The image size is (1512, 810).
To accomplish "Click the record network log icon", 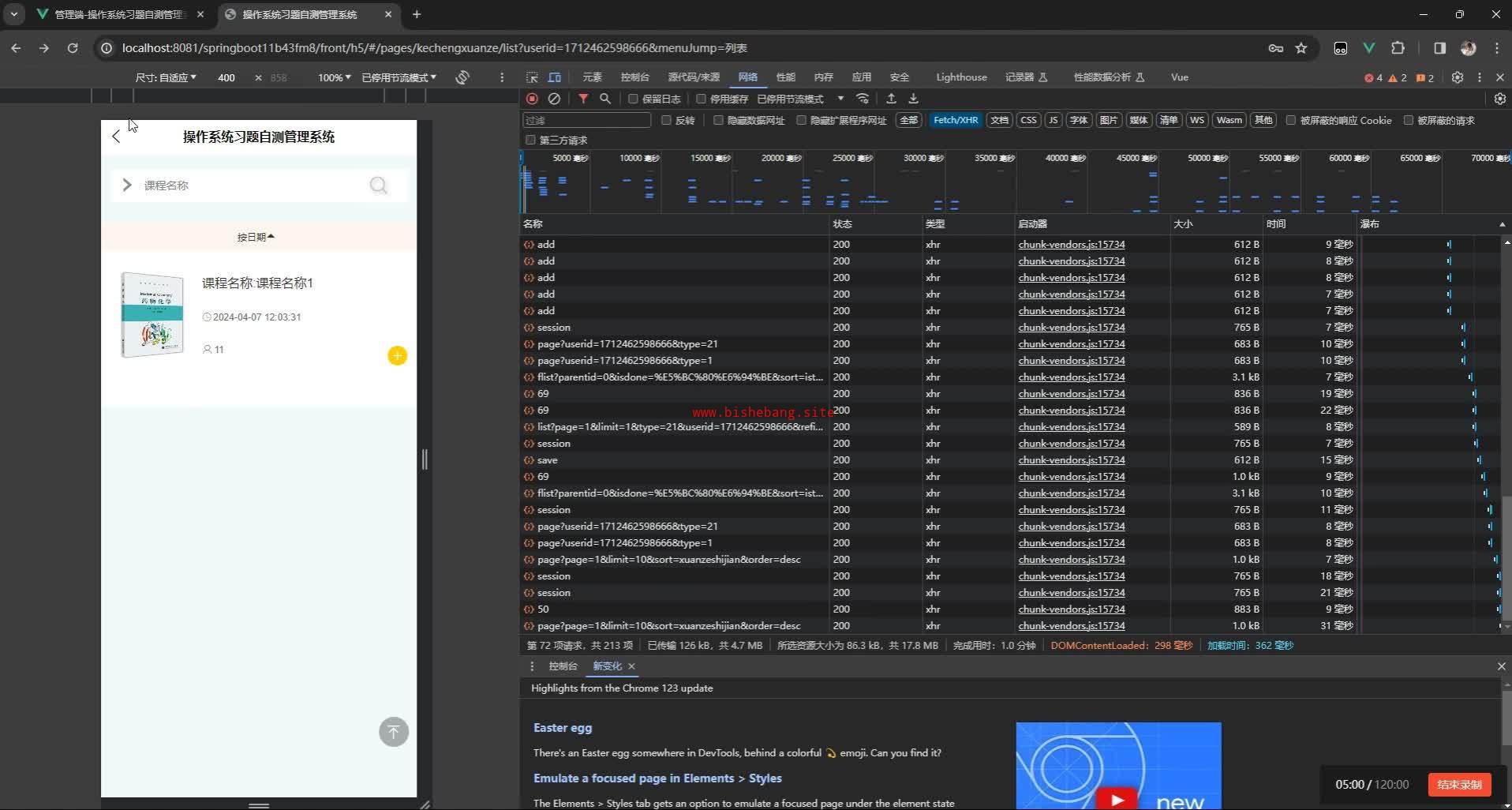I will (x=532, y=99).
